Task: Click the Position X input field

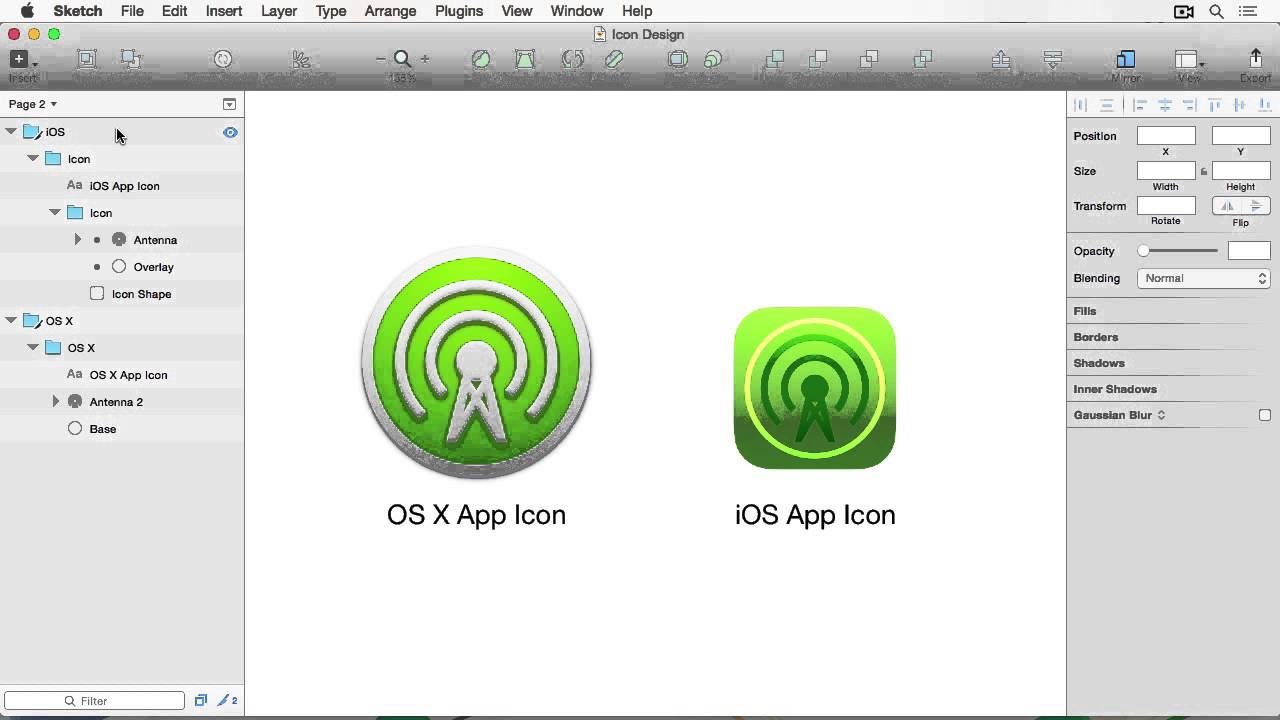Action: coord(1166,136)
